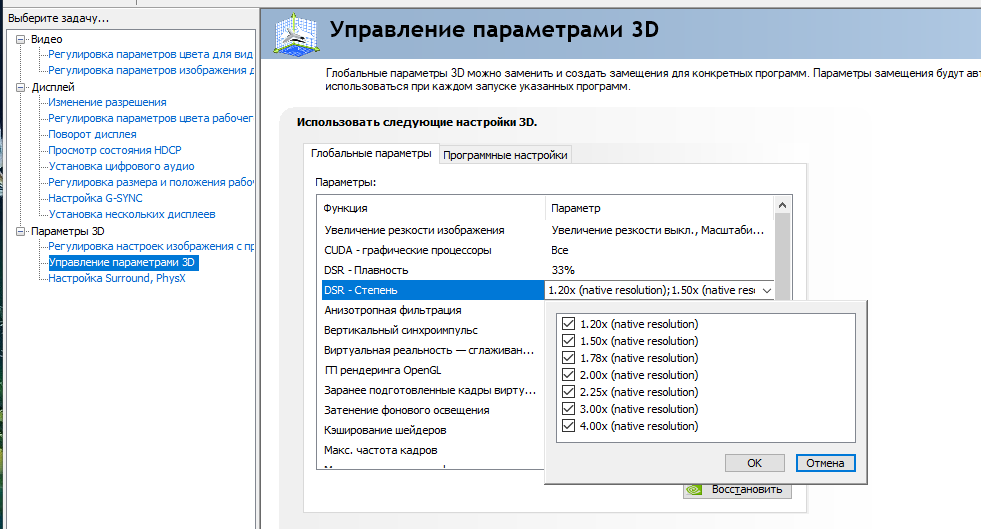Image resolution: width=981 pixels, height=529 pixels.
Task: Open Регулировка размера и положения рабочего стола
Action: click(151, 182)
